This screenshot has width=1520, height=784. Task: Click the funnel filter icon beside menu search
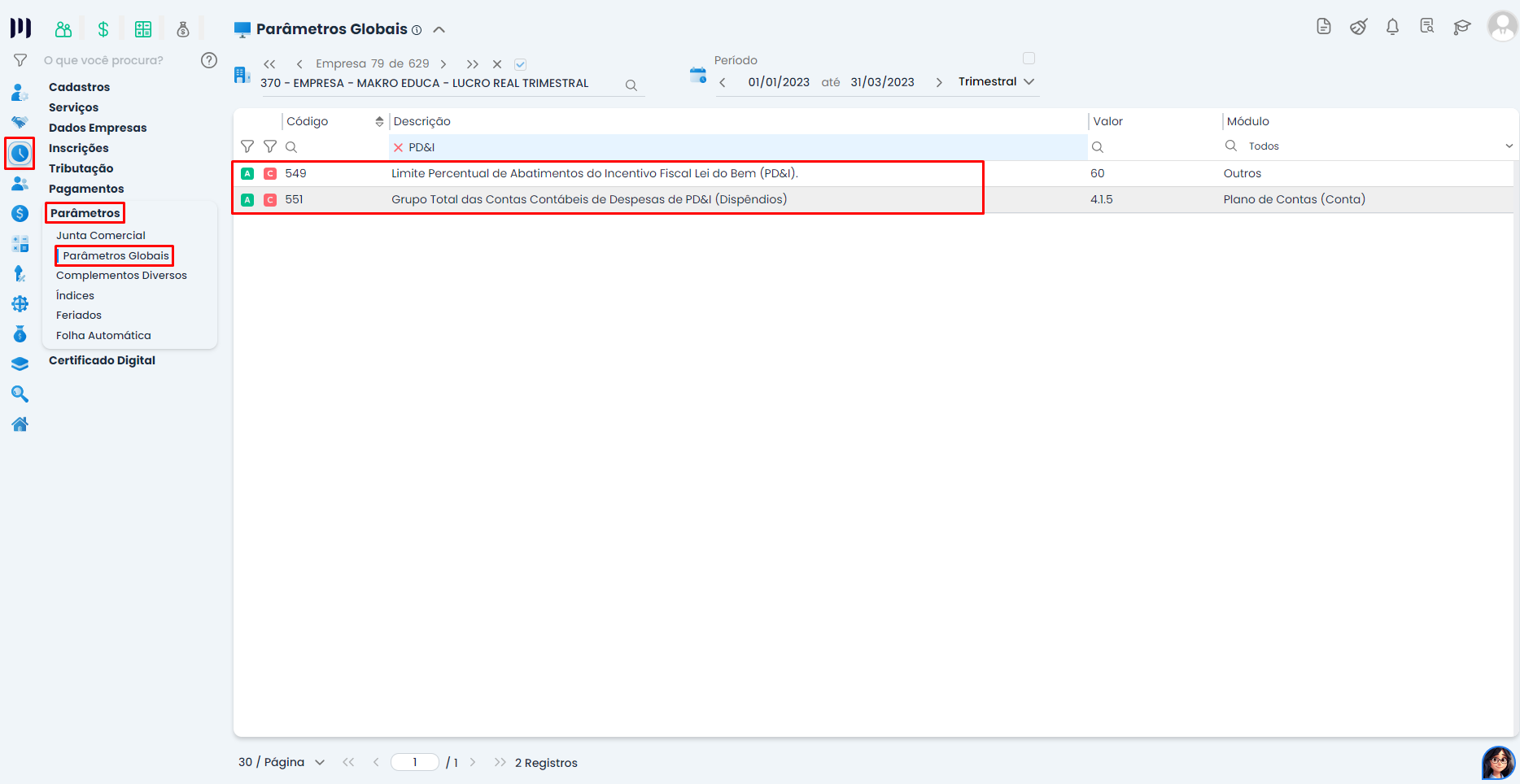tap(20, 60)
